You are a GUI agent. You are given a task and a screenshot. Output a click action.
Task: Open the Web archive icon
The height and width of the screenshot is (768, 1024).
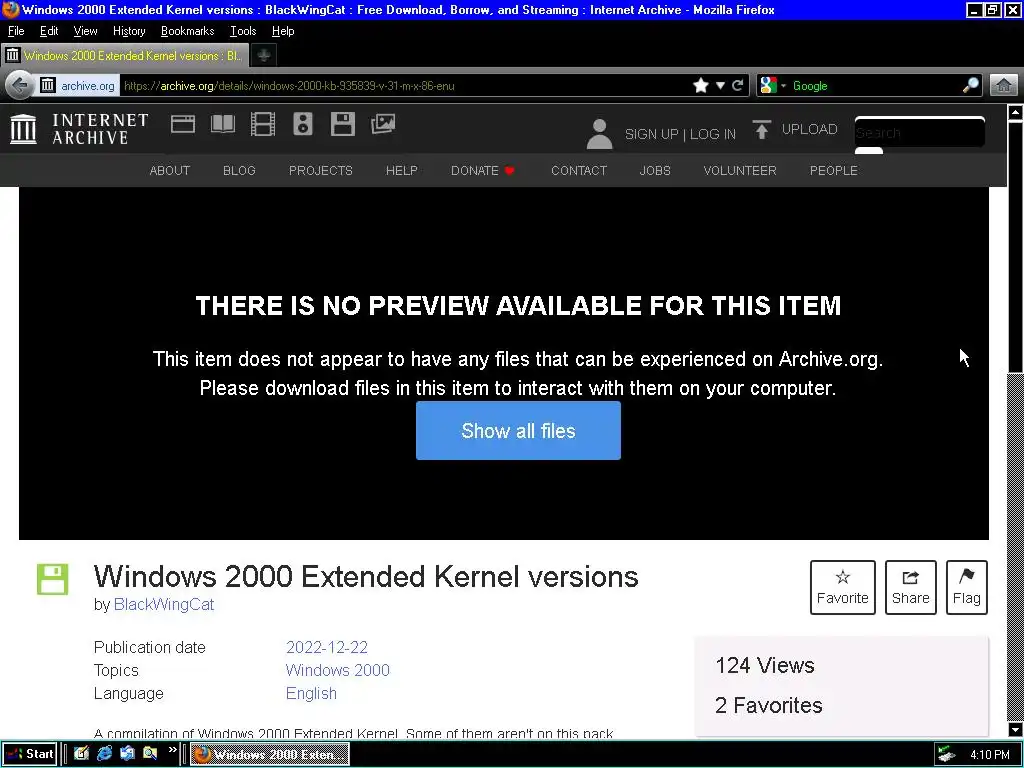pos(183,124)
